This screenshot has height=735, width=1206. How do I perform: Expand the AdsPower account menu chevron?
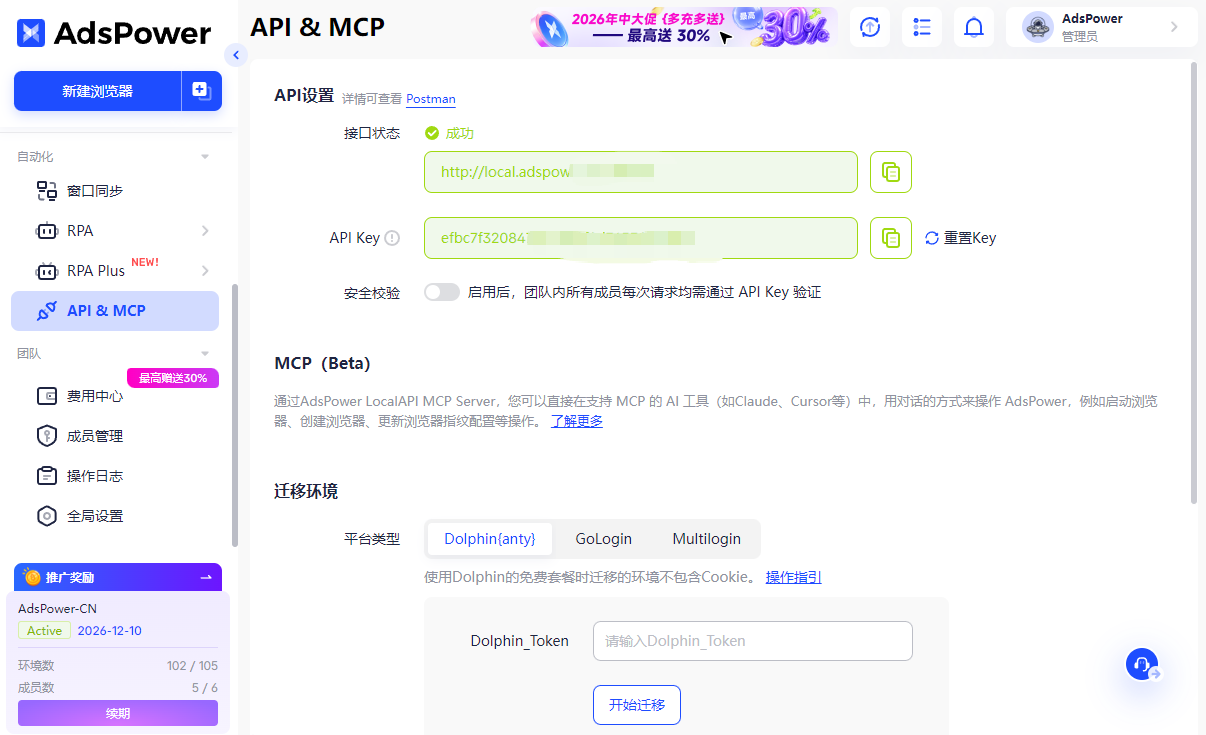[1174, 27]
